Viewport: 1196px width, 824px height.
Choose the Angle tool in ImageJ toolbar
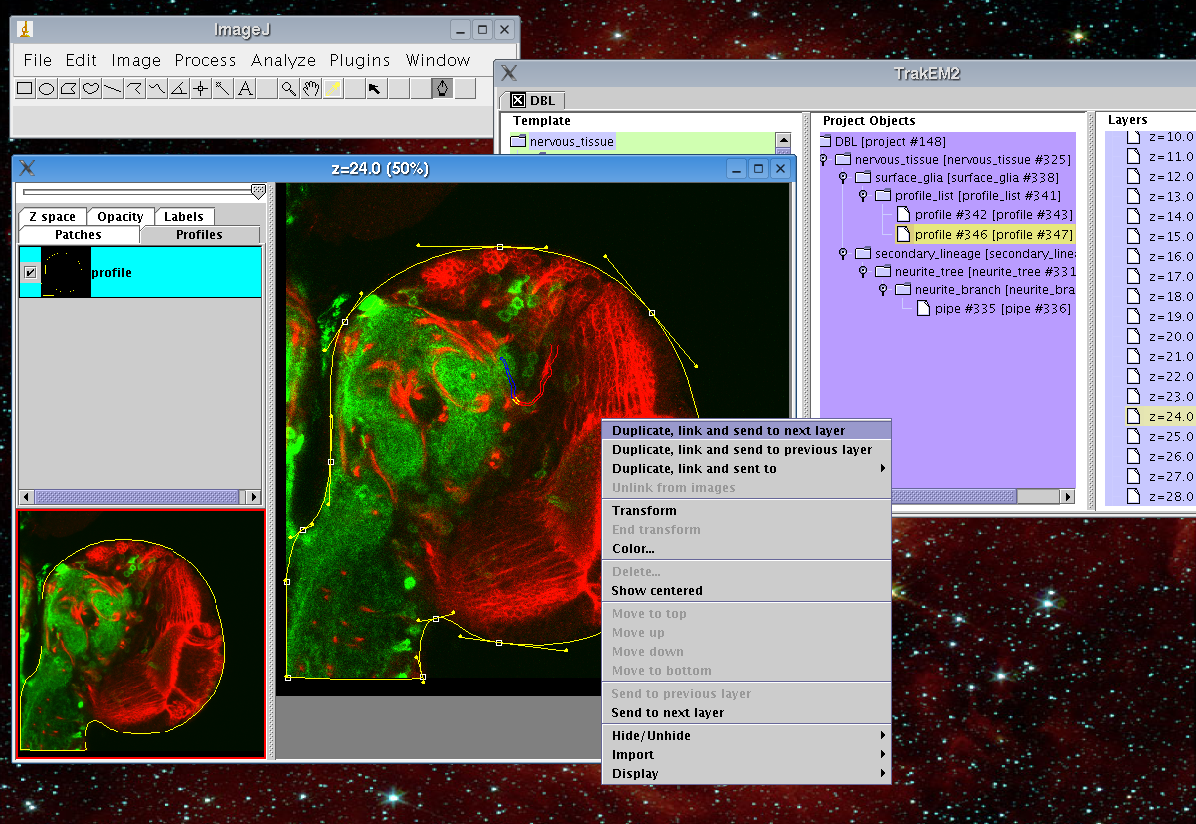(178, 89)
